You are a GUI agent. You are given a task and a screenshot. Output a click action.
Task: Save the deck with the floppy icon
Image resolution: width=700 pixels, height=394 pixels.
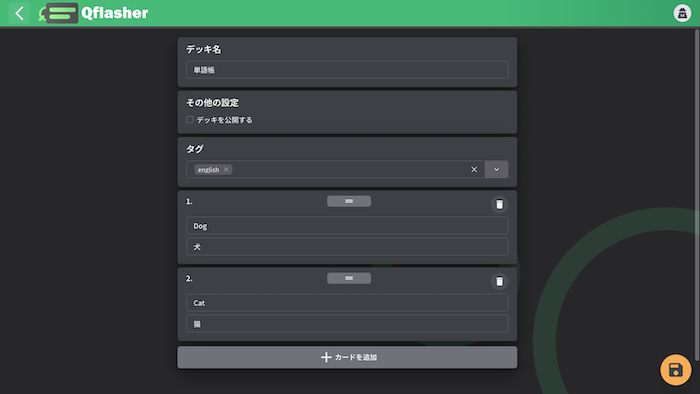675,370
